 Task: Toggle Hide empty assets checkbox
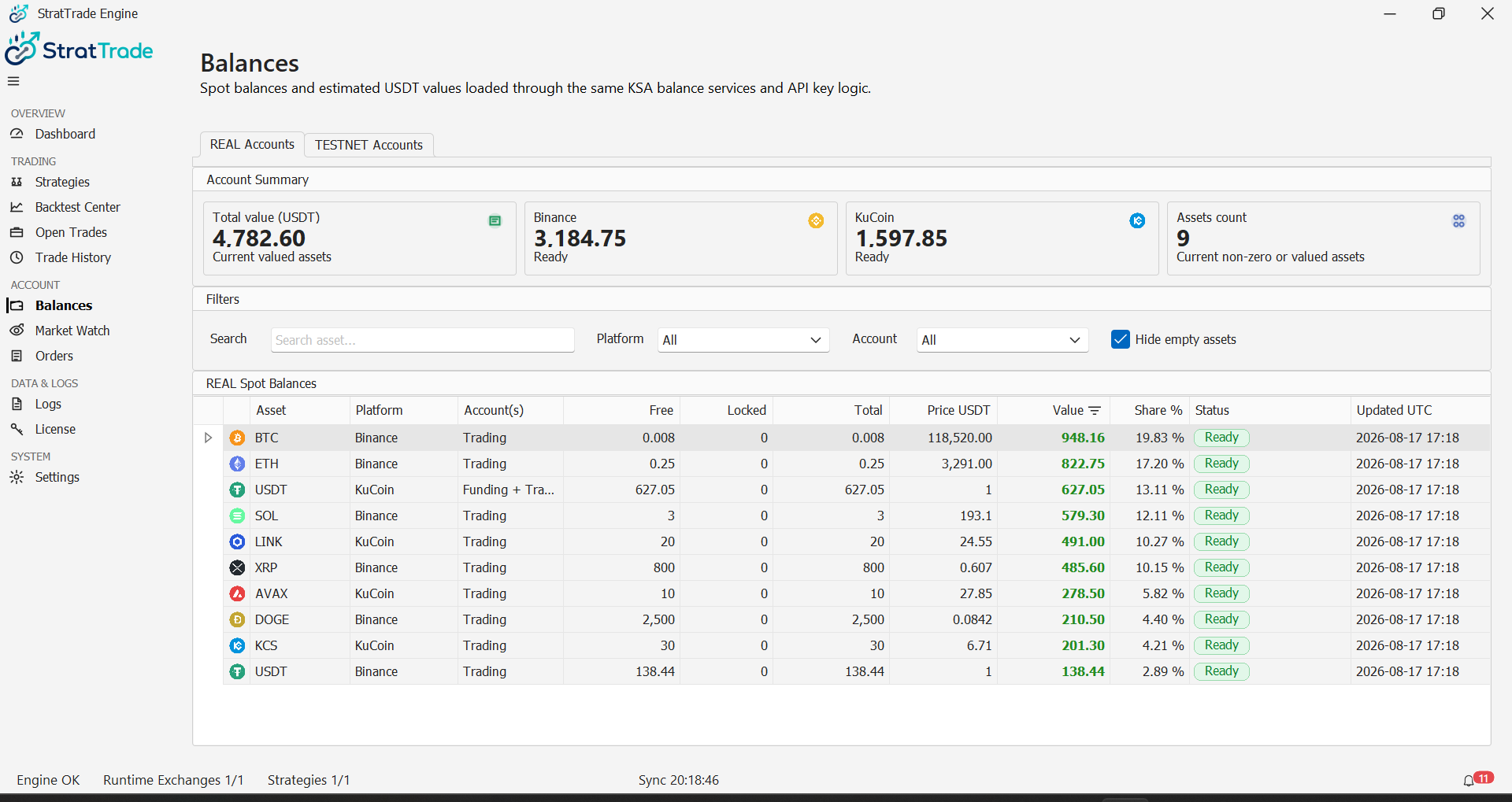tap(1120, 339)
